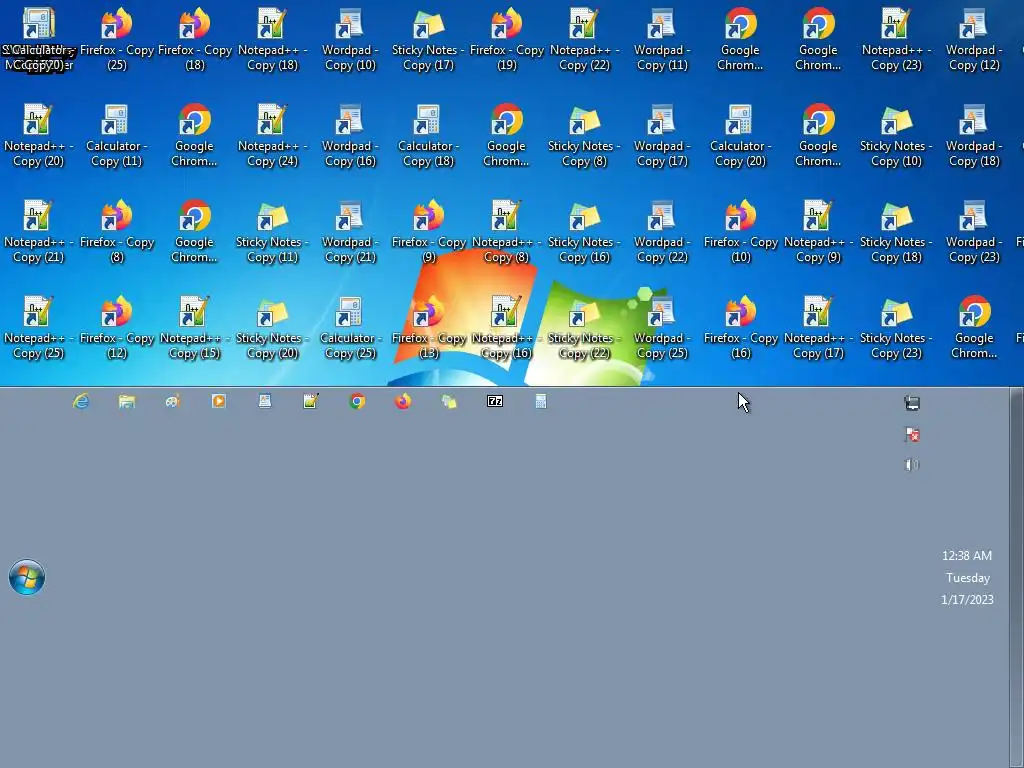The width and height of the screenshot is (1024, 768).
Task: Select Wordpad - Copy (17) desktop icon
Action: tap(662, 135)
